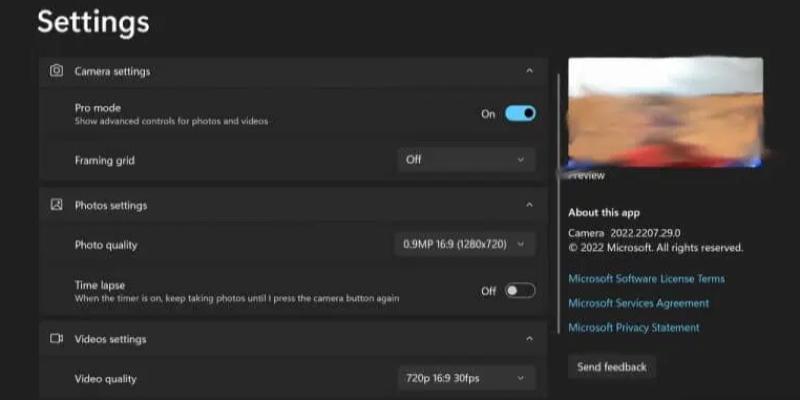
Task: Enable the Time lapse toggle
Action: [520, 291]
